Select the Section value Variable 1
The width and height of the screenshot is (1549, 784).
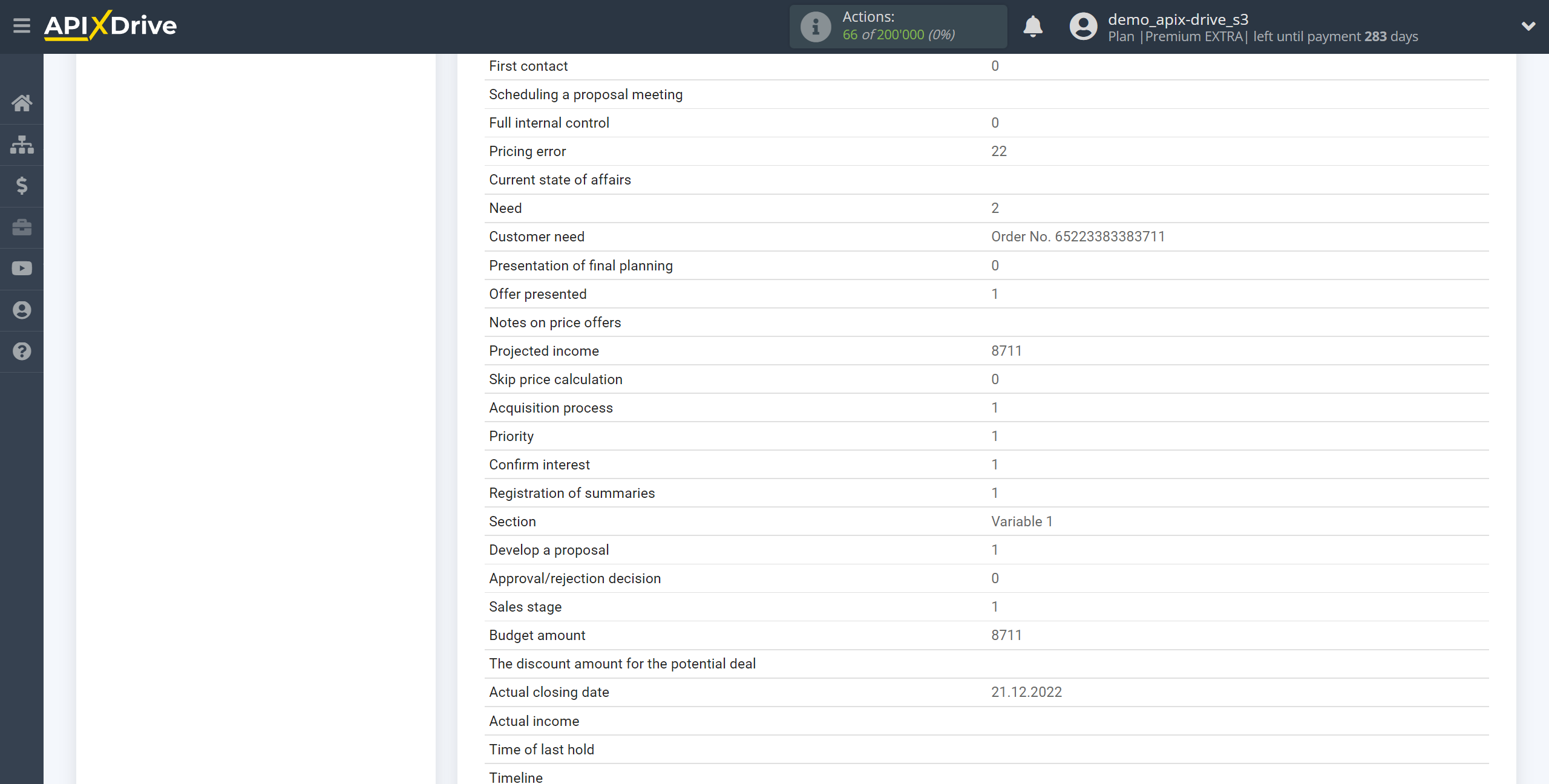pos(1022,521)
